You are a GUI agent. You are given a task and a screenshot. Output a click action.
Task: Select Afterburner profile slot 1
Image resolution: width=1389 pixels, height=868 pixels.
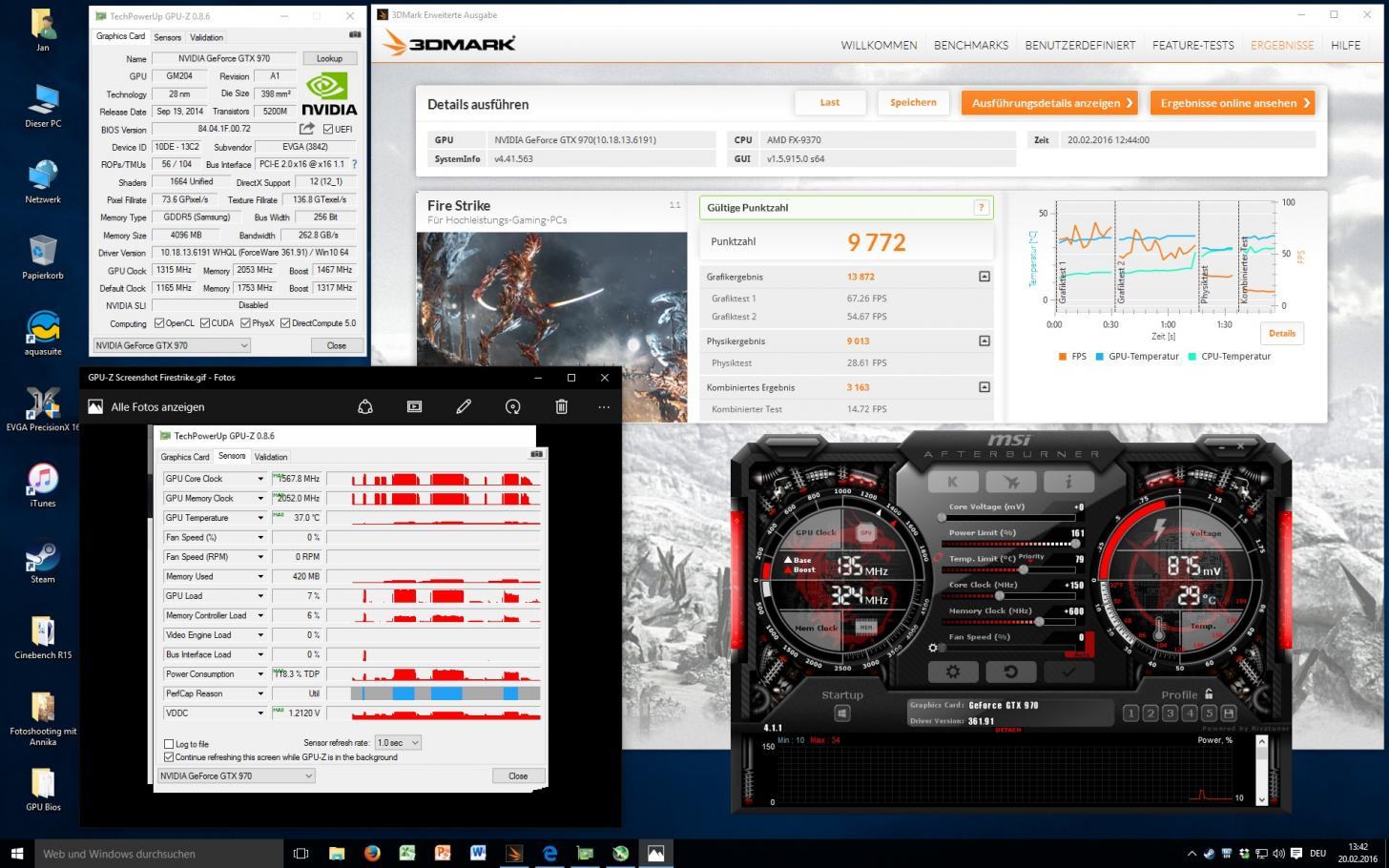click(1130, 713)
